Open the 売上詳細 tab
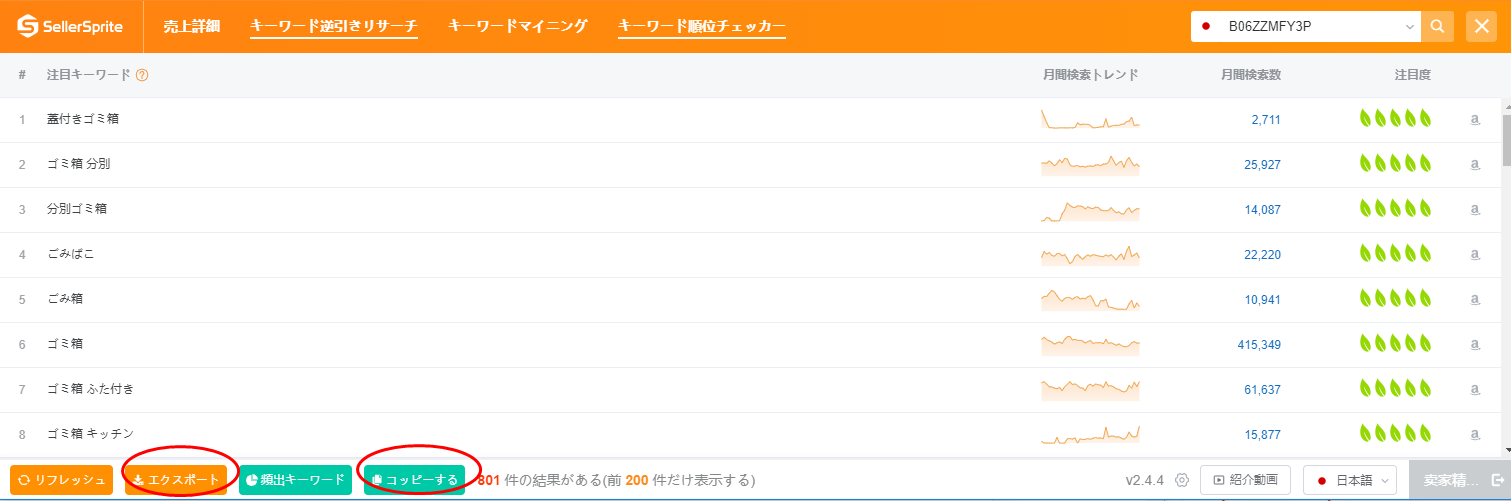This screenshot has width=1511, height=501. [x=191, y=26]
